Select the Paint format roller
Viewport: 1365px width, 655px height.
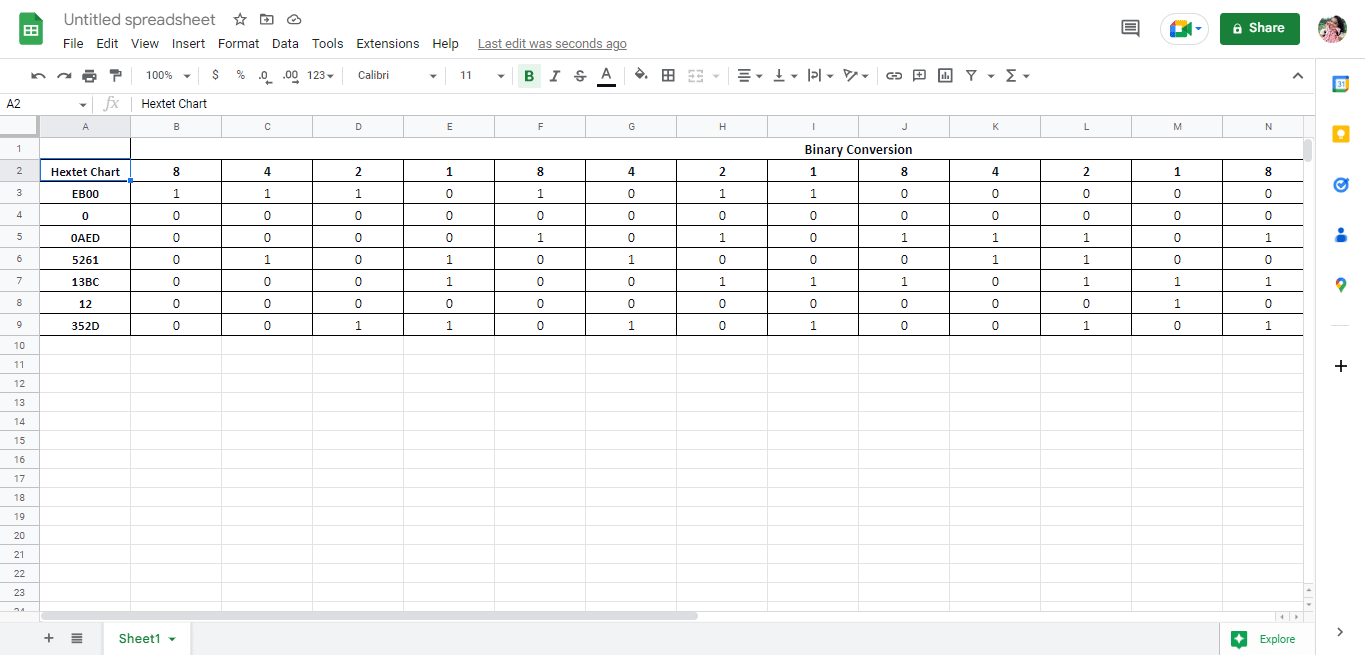point(115,76)
